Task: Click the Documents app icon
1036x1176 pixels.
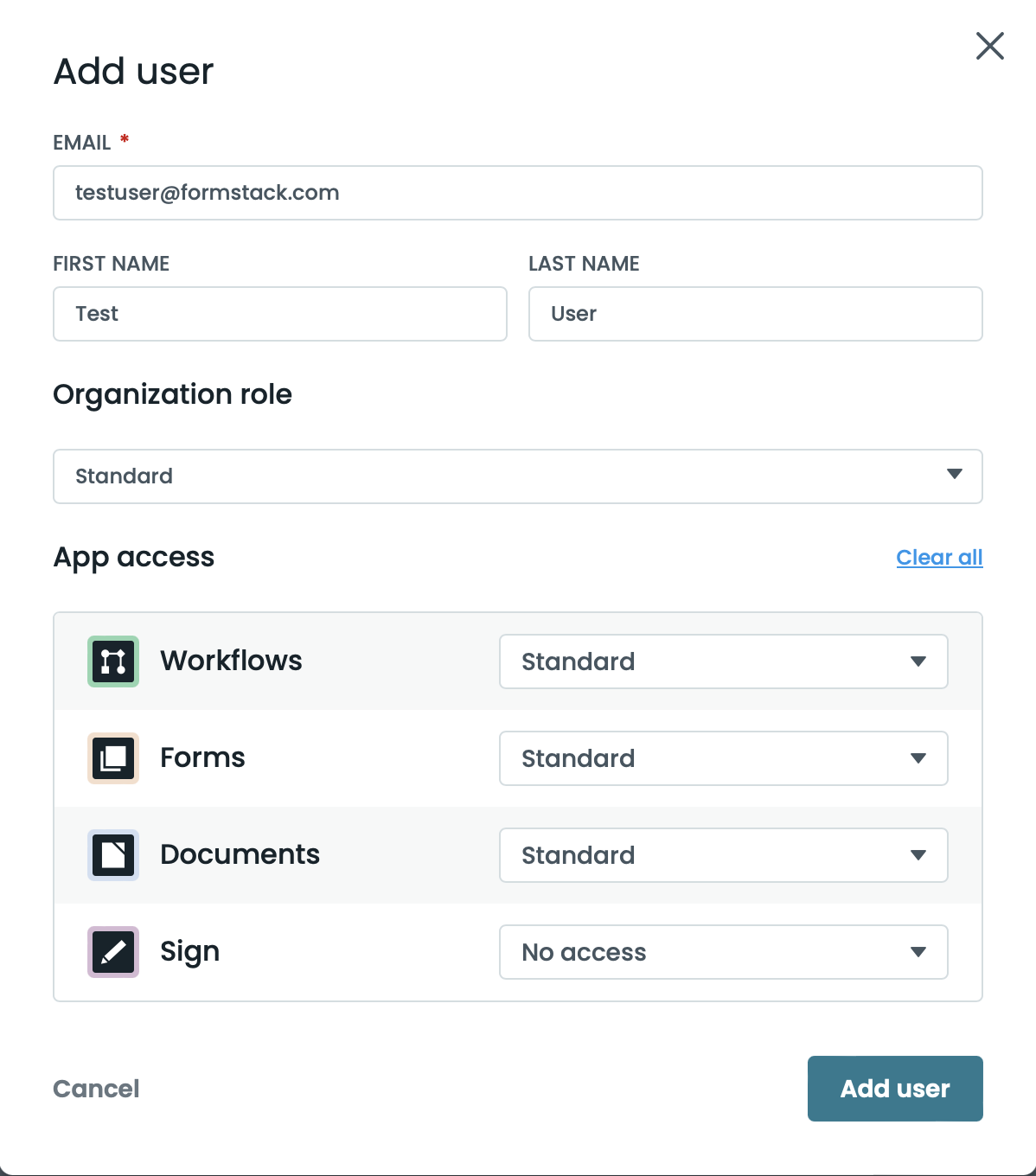Action: pyautogui.click(x=113, y=855)
